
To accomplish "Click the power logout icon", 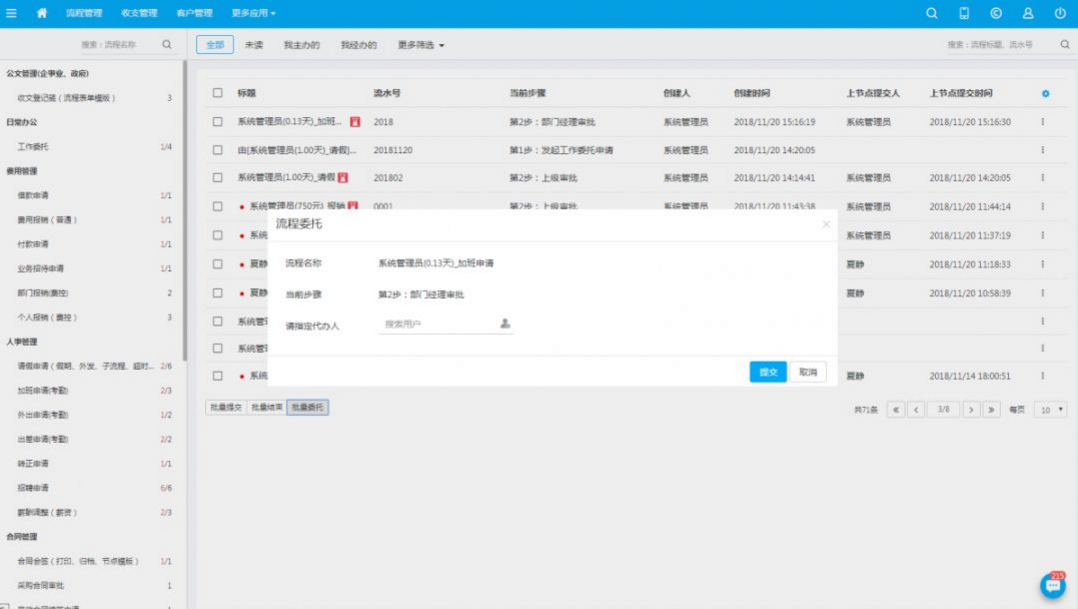I will (x=1060, y=13).
